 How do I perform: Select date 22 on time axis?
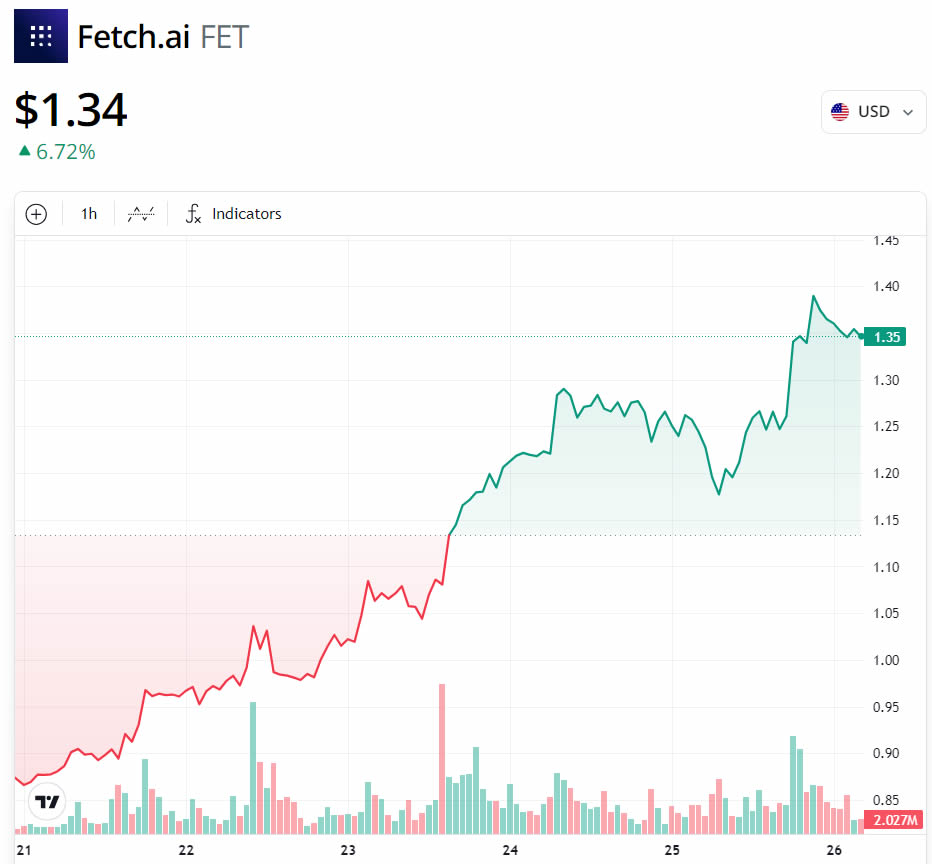186,850
